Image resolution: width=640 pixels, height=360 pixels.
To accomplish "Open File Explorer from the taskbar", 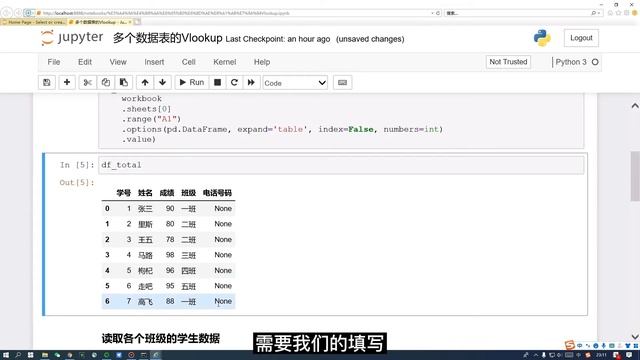I will [44, 355].
